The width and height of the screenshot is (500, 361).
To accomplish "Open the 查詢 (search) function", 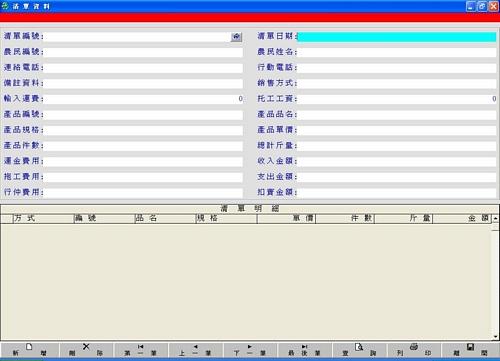I will point(359,350).
